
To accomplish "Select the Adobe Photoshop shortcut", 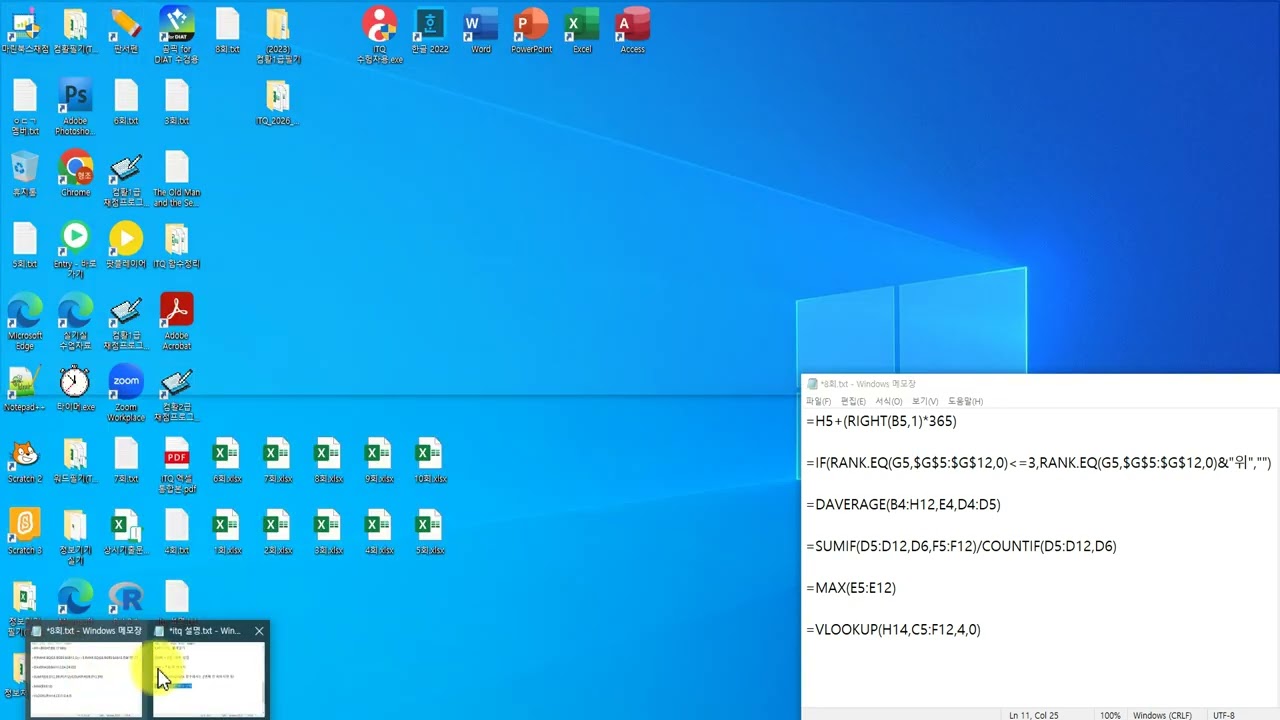I will click(75, 106).
